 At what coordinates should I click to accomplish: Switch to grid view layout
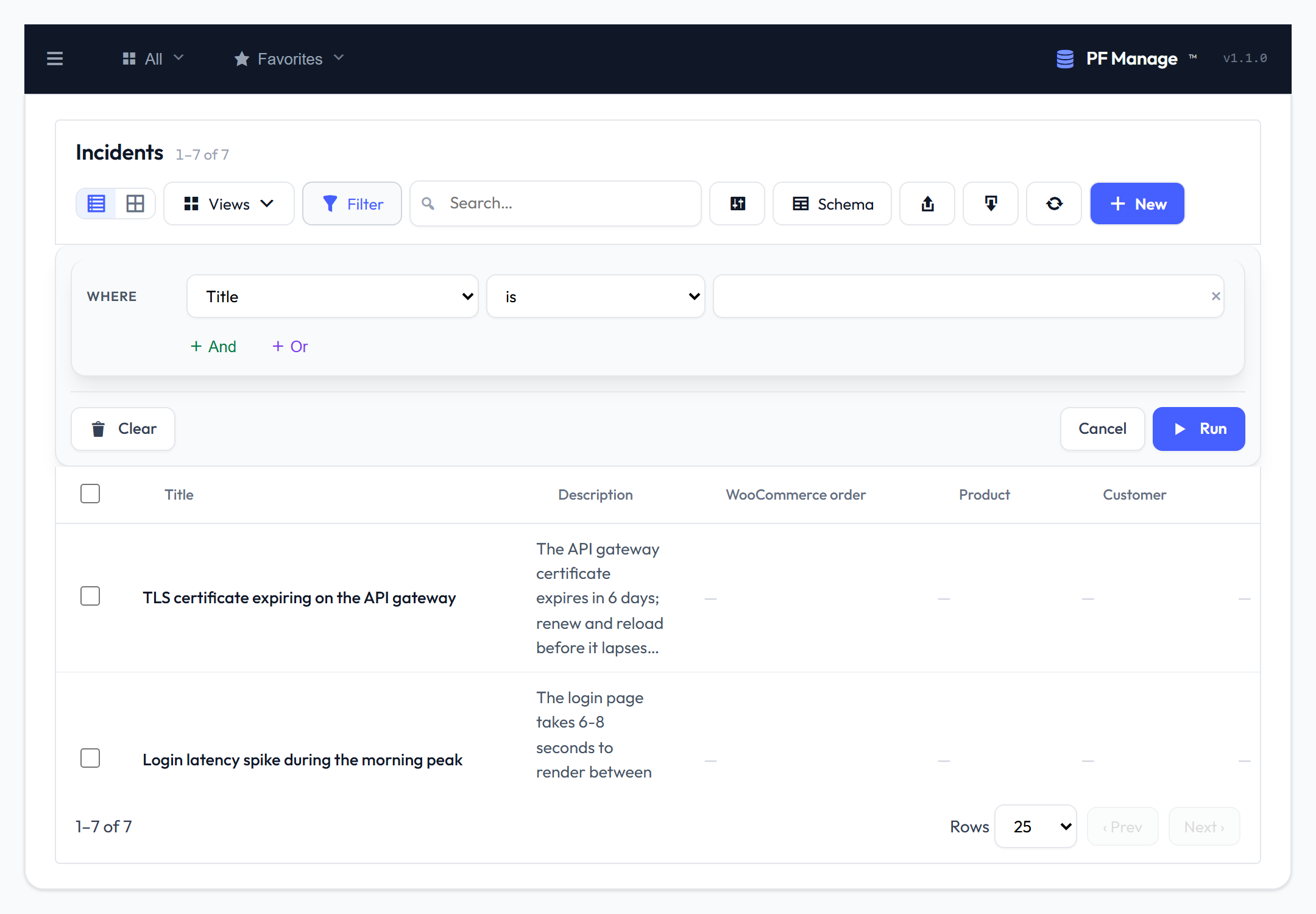point(135,204)
